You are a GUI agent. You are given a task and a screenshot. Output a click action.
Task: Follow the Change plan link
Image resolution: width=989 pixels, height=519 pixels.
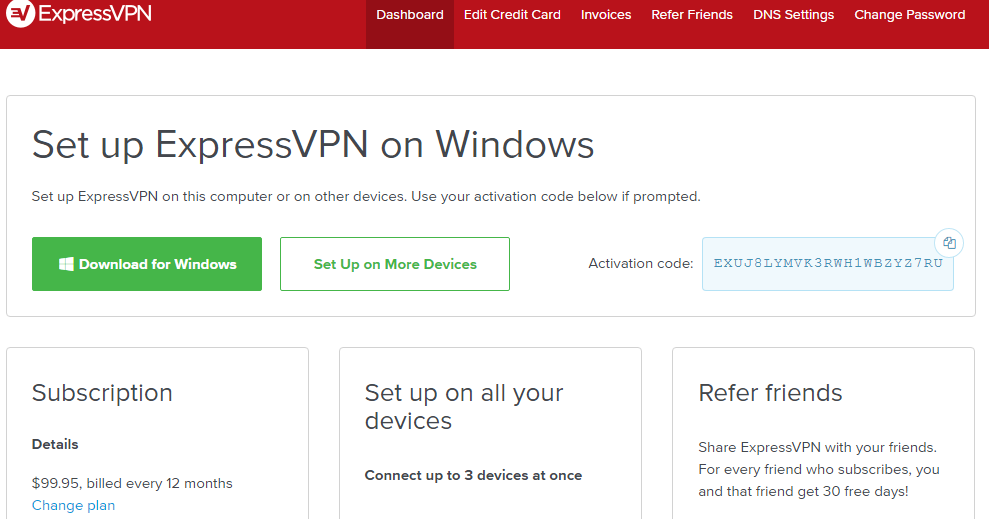(73, 505)
